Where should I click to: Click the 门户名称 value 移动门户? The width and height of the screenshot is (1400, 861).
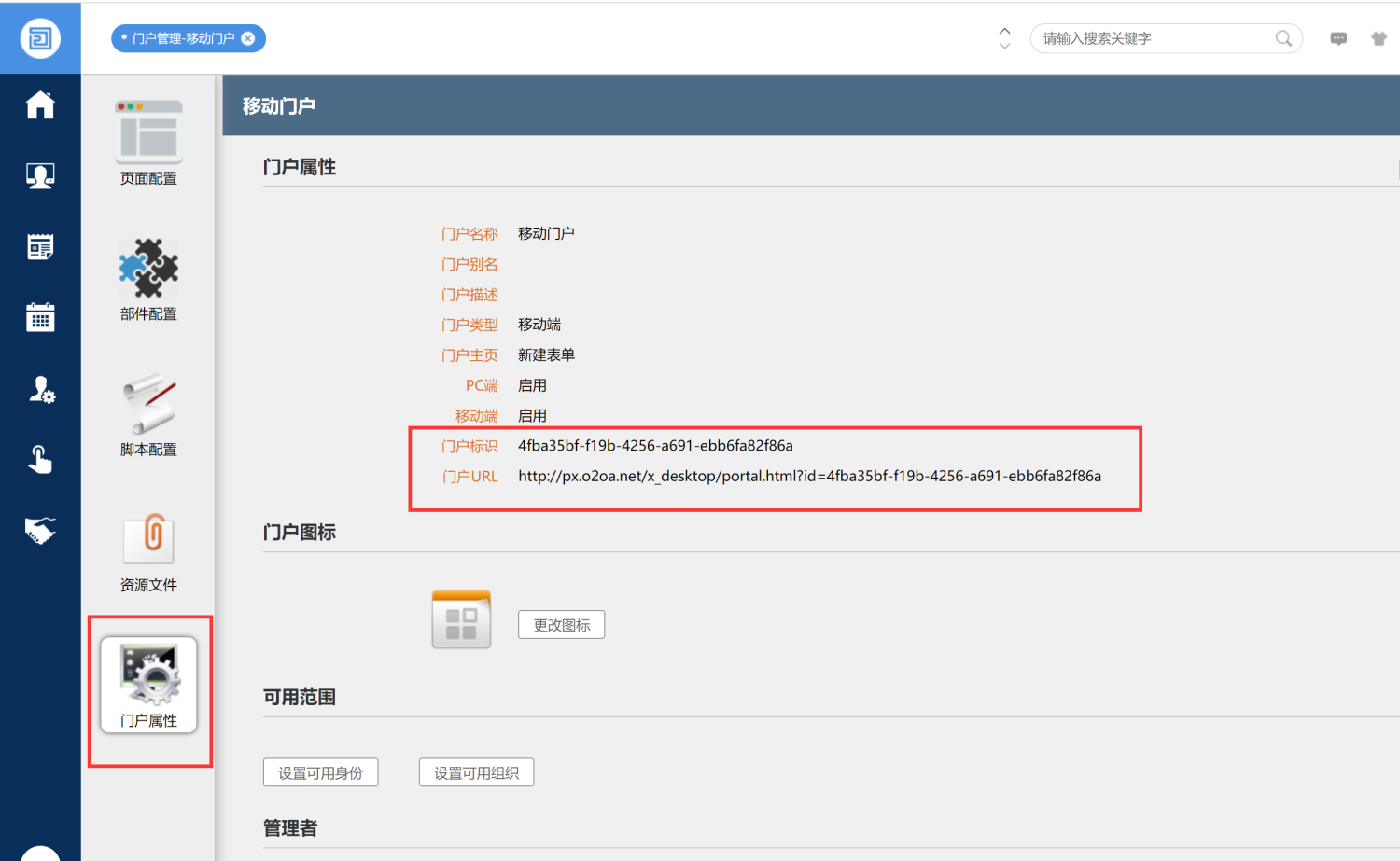click(x=546, y=233)
